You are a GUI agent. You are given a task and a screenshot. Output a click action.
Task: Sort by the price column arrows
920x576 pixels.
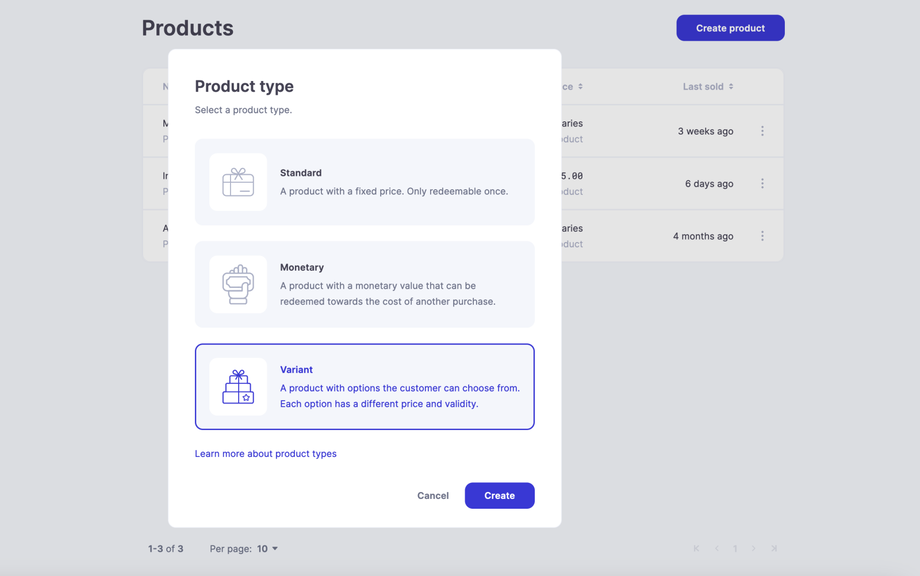coord(580,87)
